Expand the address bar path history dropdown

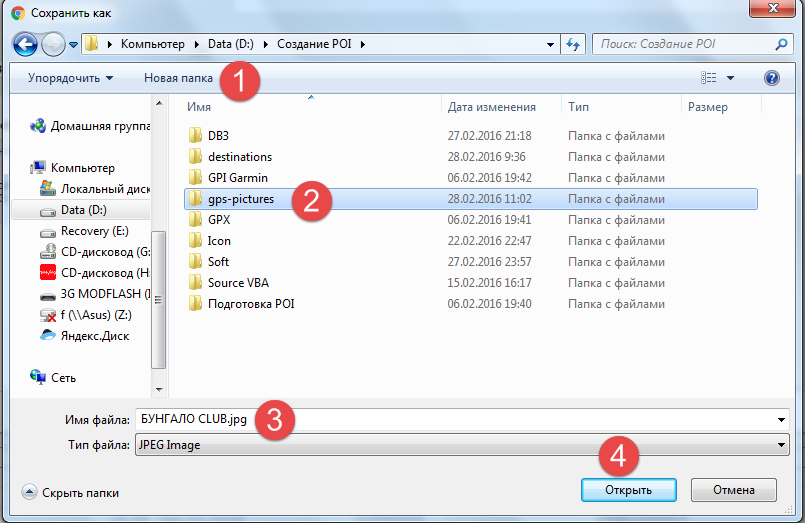pyautogui.click(x=551, y=45)
